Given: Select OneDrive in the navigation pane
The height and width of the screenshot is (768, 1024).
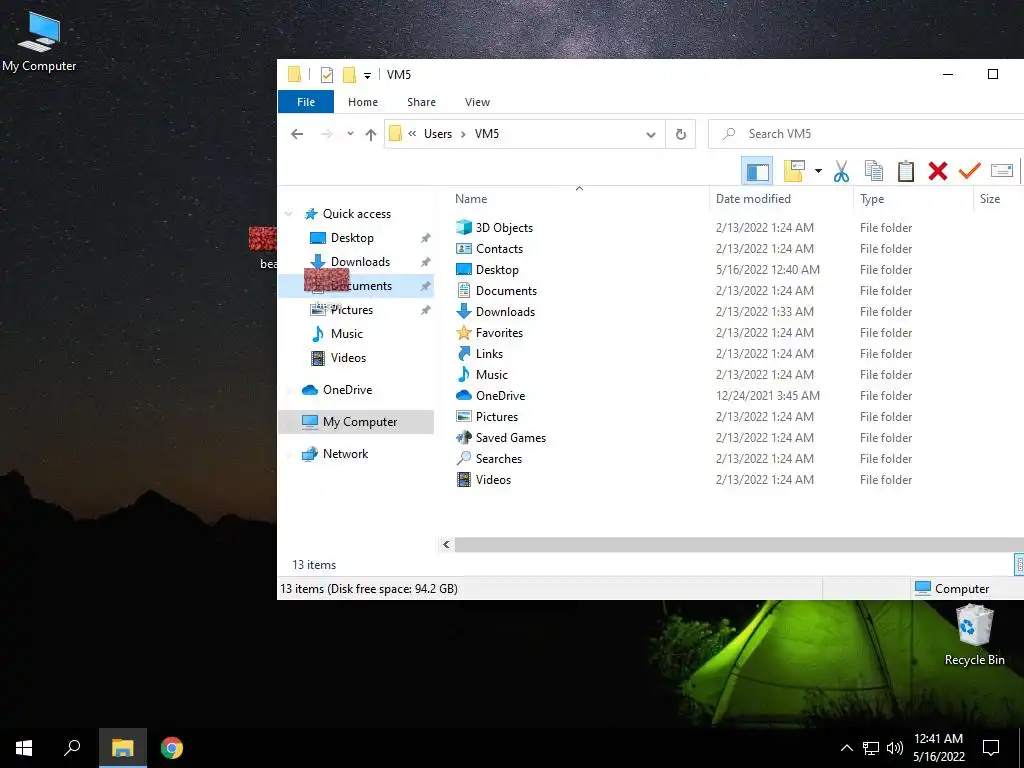Looking at the screenshot, I should click(347, 390).
